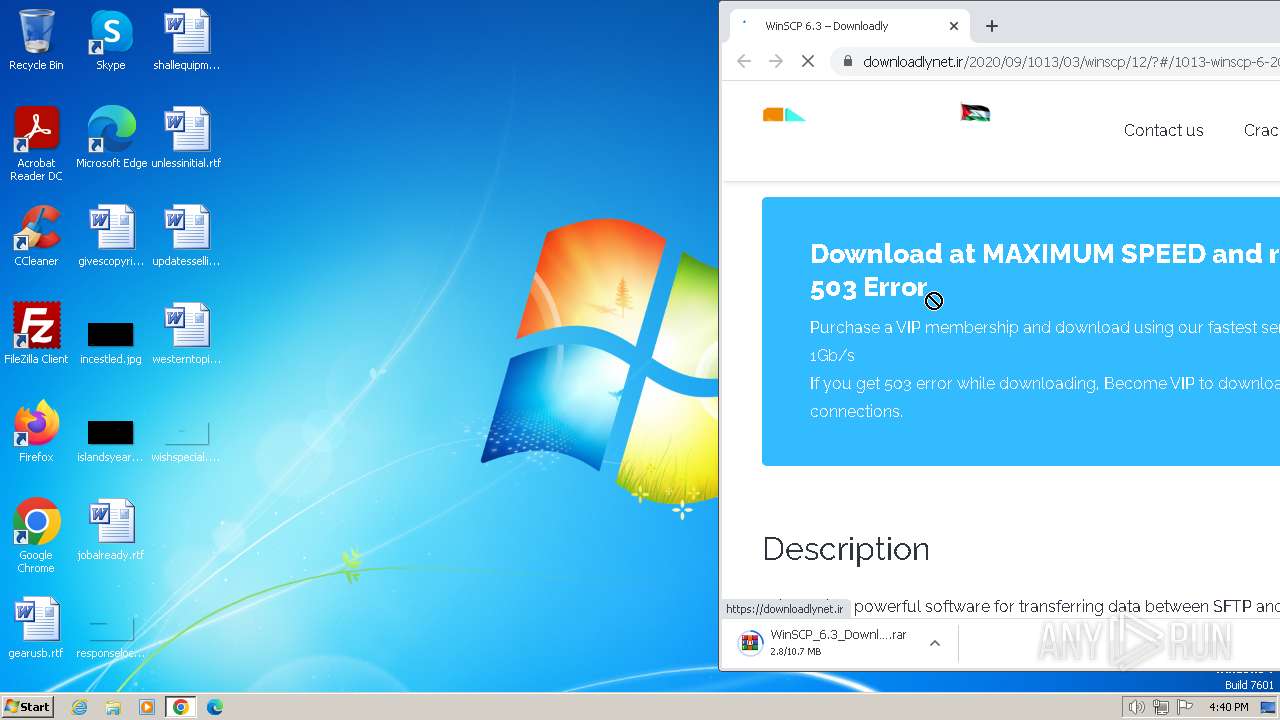The image size is (1280, 720).
Task: Close the WinSCP 6.3 browser tab
Action: [954, 26]
